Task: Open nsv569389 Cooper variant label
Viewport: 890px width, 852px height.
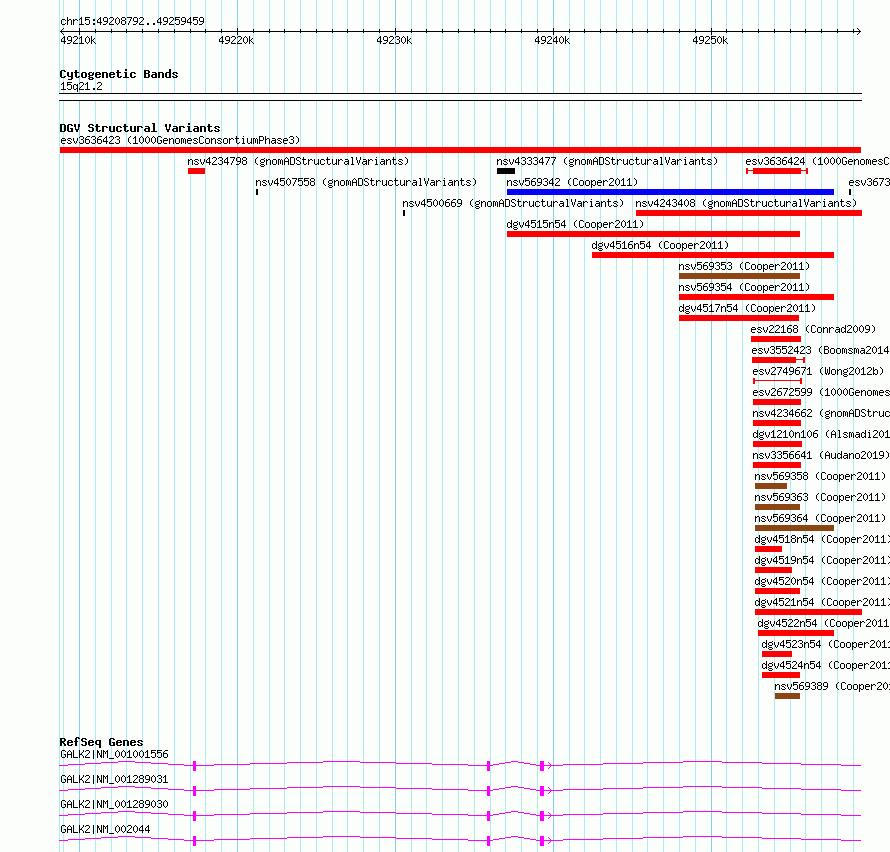Action: [832, 686]
